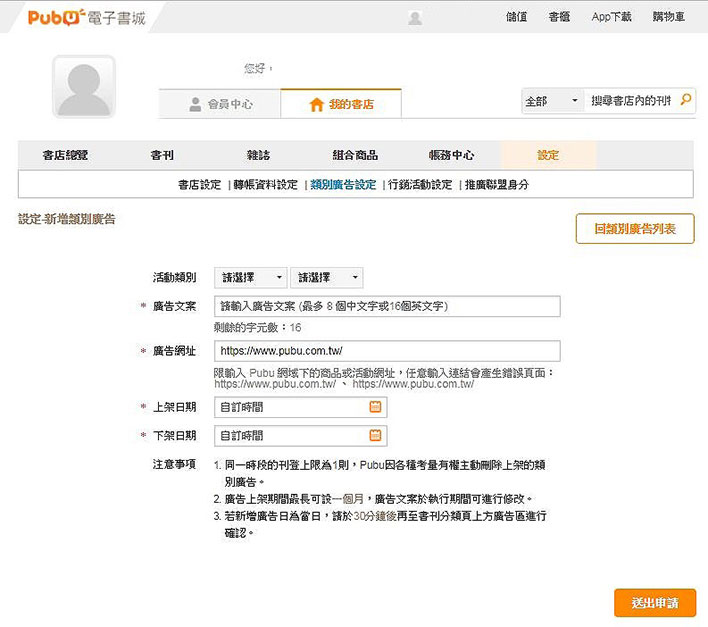Select 帳務中心 menu item

[x=451, y=155]
